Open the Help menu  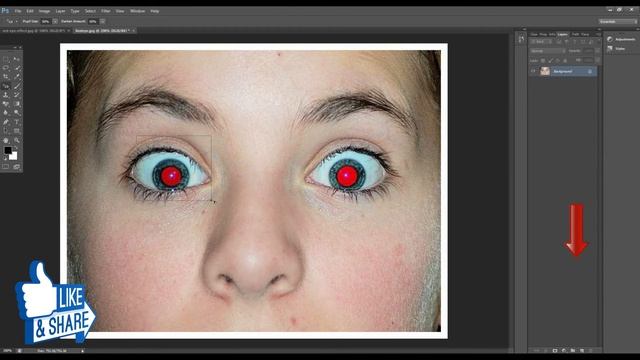coord(155,11)
